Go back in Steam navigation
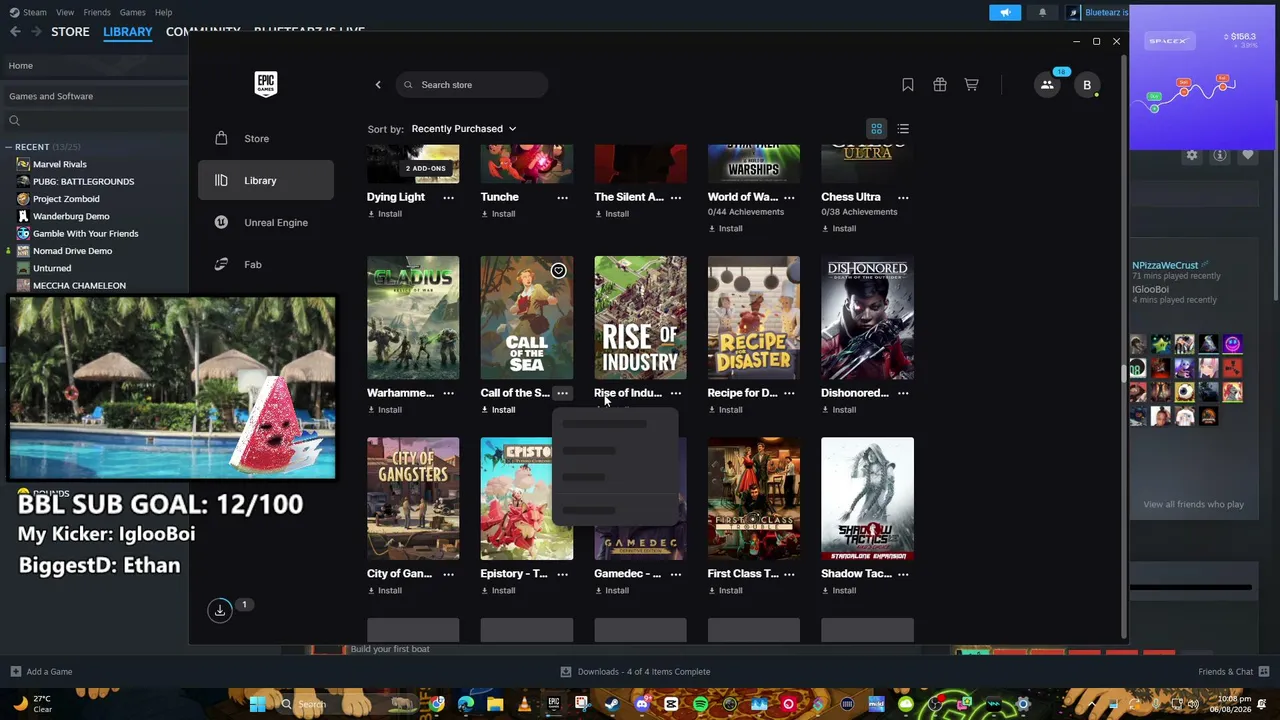 pos(15,32)
